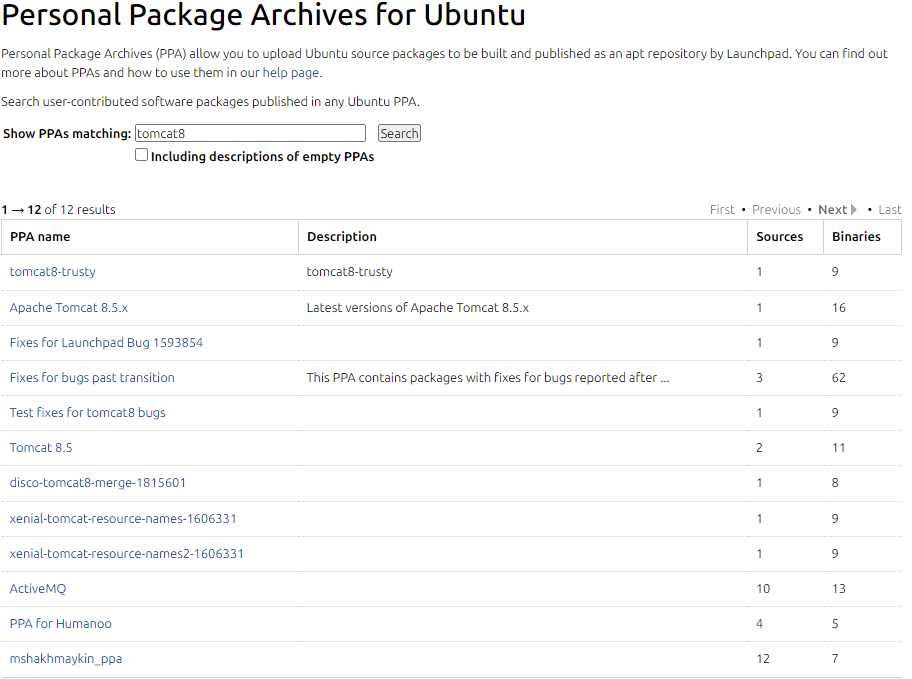Open the Apache Tomcat 8.5.x PPA
This screenshot has height=679, width=912.
tap(69, 308)
